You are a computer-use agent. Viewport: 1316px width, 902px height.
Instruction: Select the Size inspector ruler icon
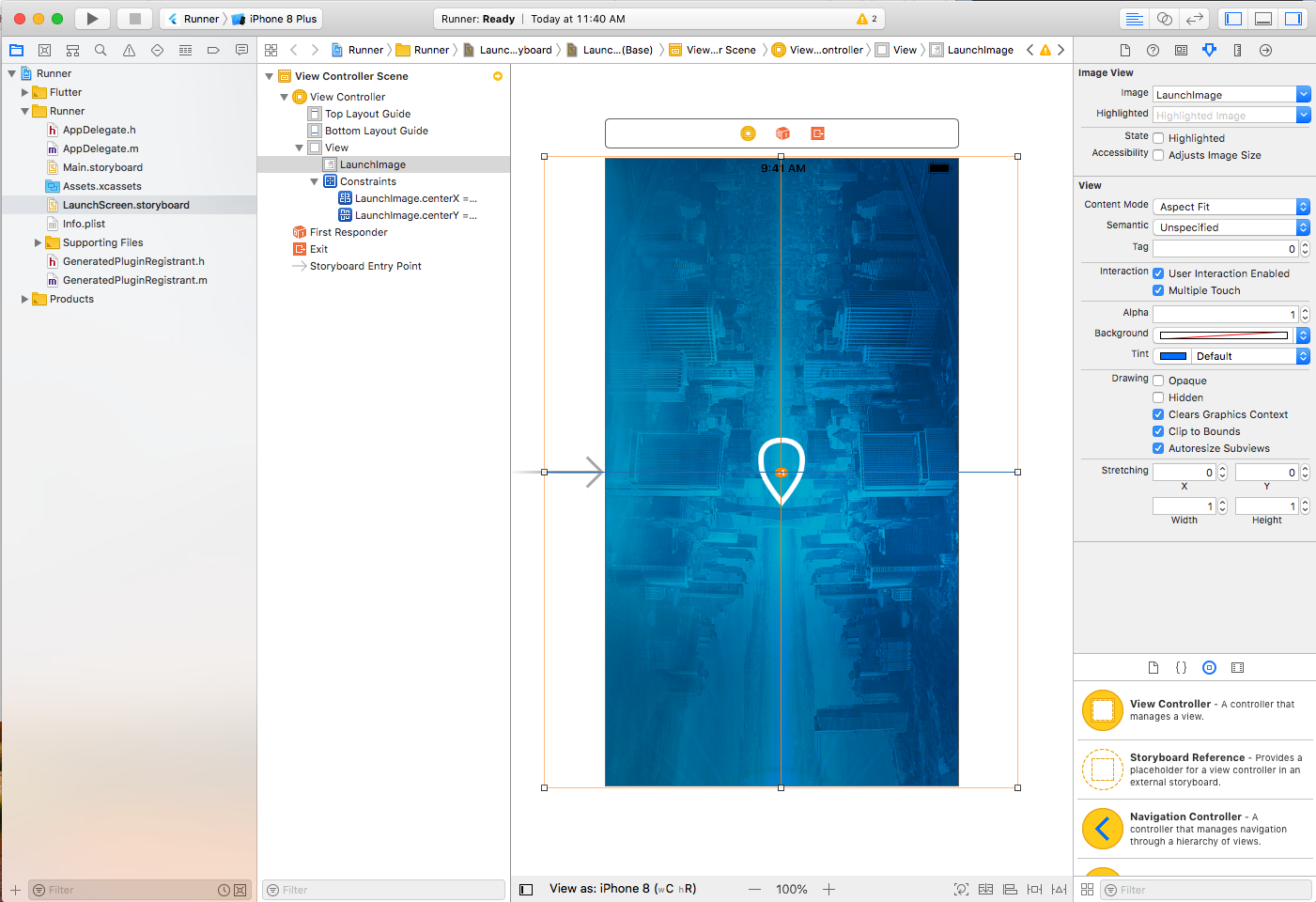(x=1236, y=49)
